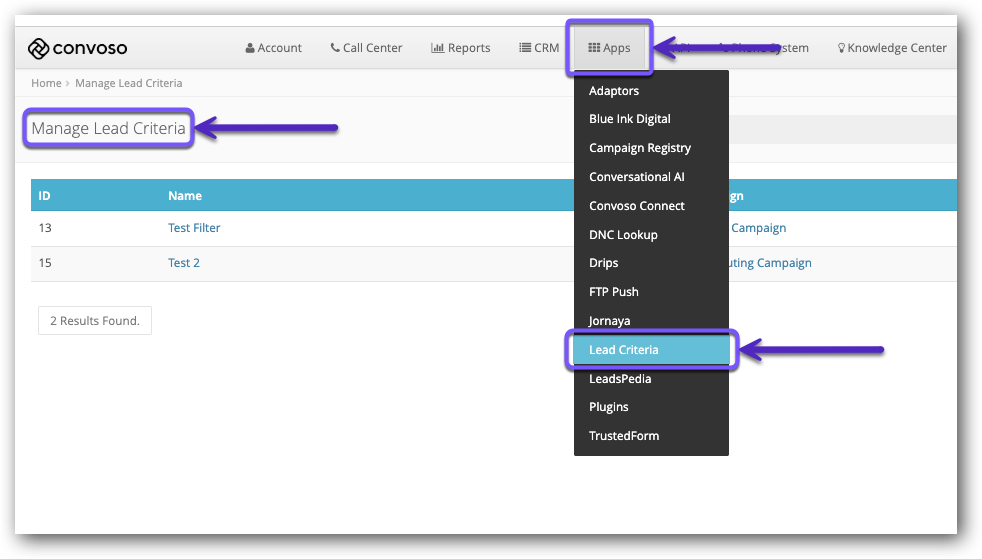Click ID 15 table cell
This screenshot has width=982, height=559.
pos(45,263)
